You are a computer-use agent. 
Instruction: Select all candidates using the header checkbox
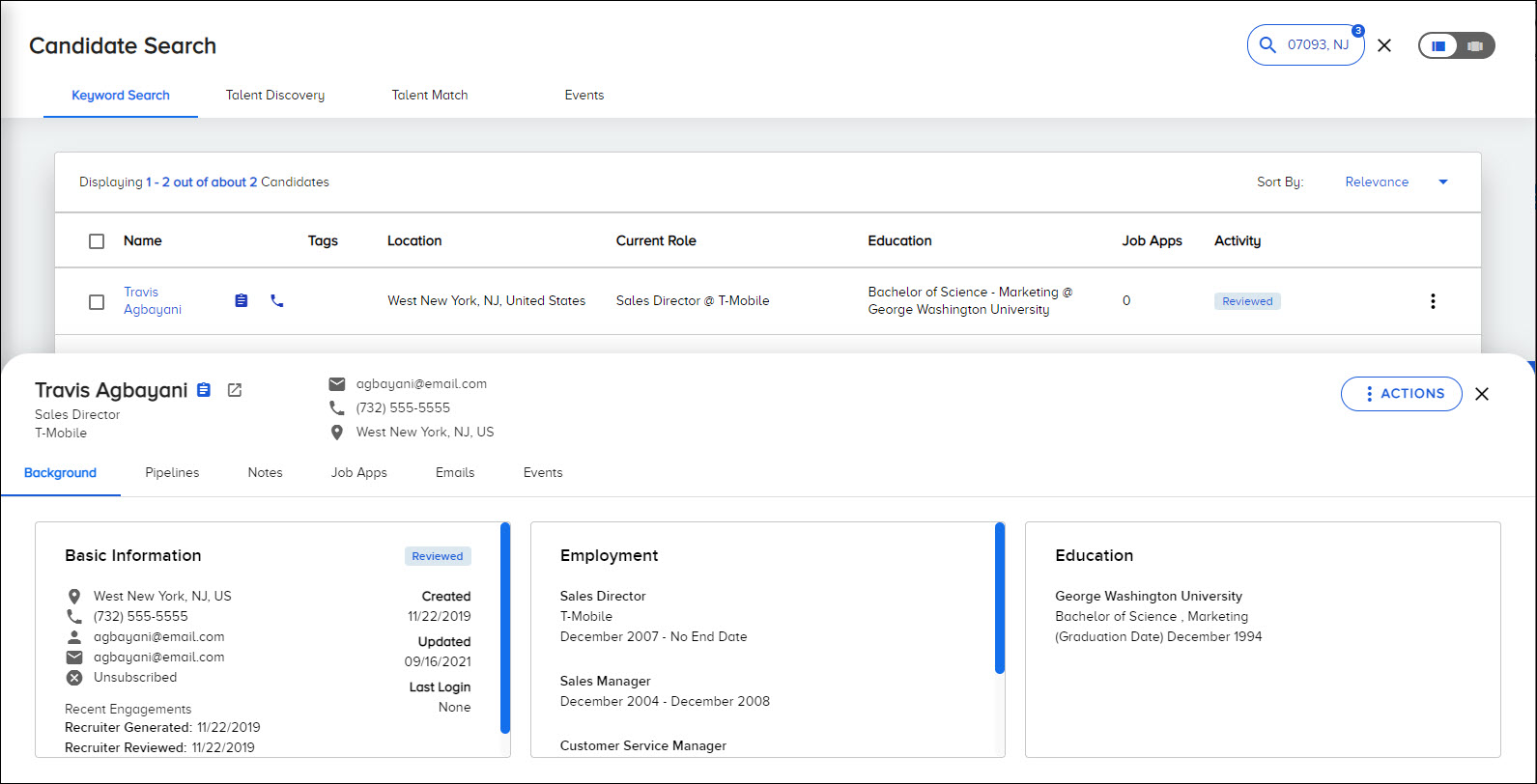(97, 241)
